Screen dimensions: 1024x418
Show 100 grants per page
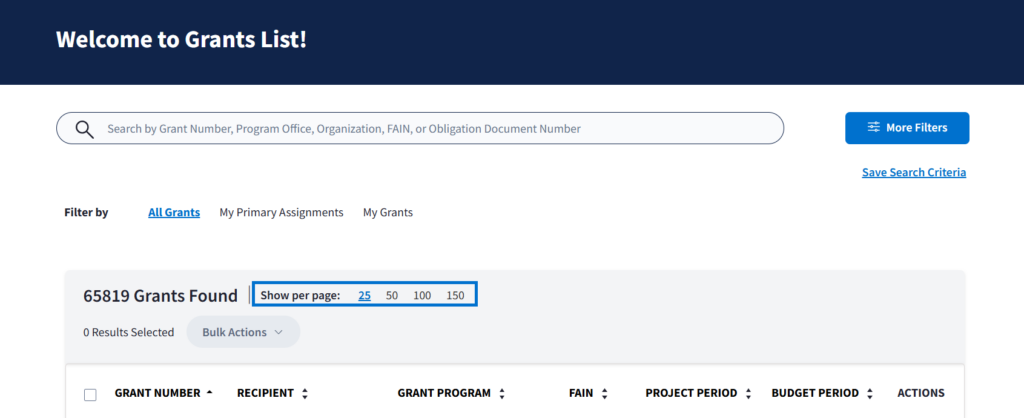[422, 296]
